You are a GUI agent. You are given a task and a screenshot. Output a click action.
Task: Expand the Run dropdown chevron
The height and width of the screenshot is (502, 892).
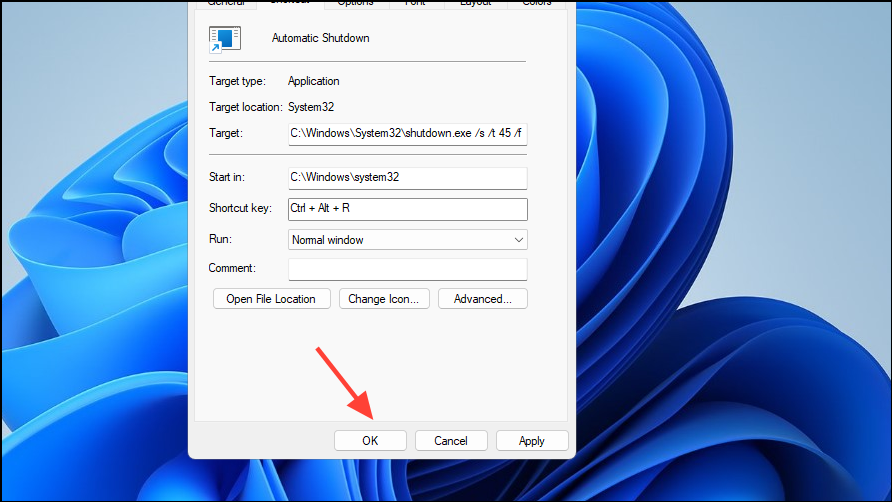518,240
